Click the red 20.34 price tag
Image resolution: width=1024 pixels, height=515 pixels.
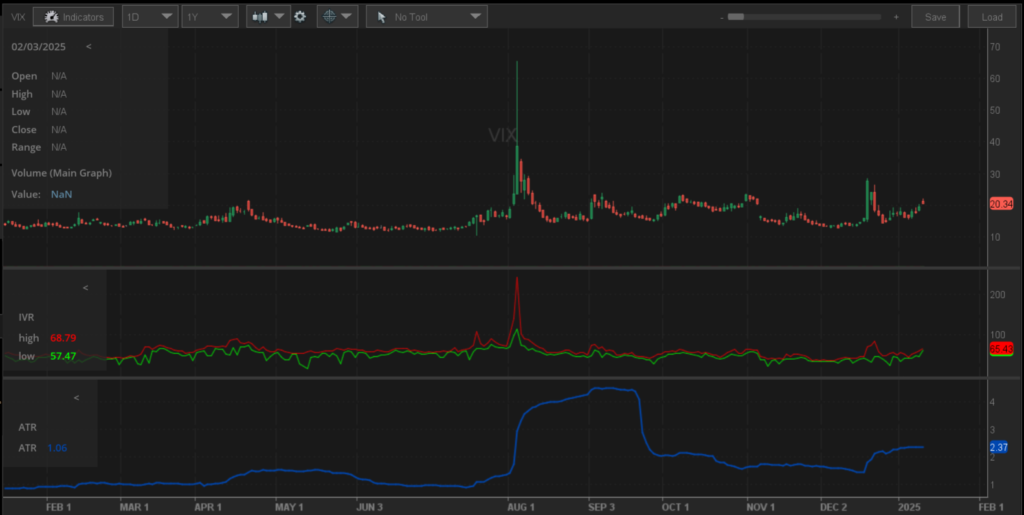(x=1001, y=203)
